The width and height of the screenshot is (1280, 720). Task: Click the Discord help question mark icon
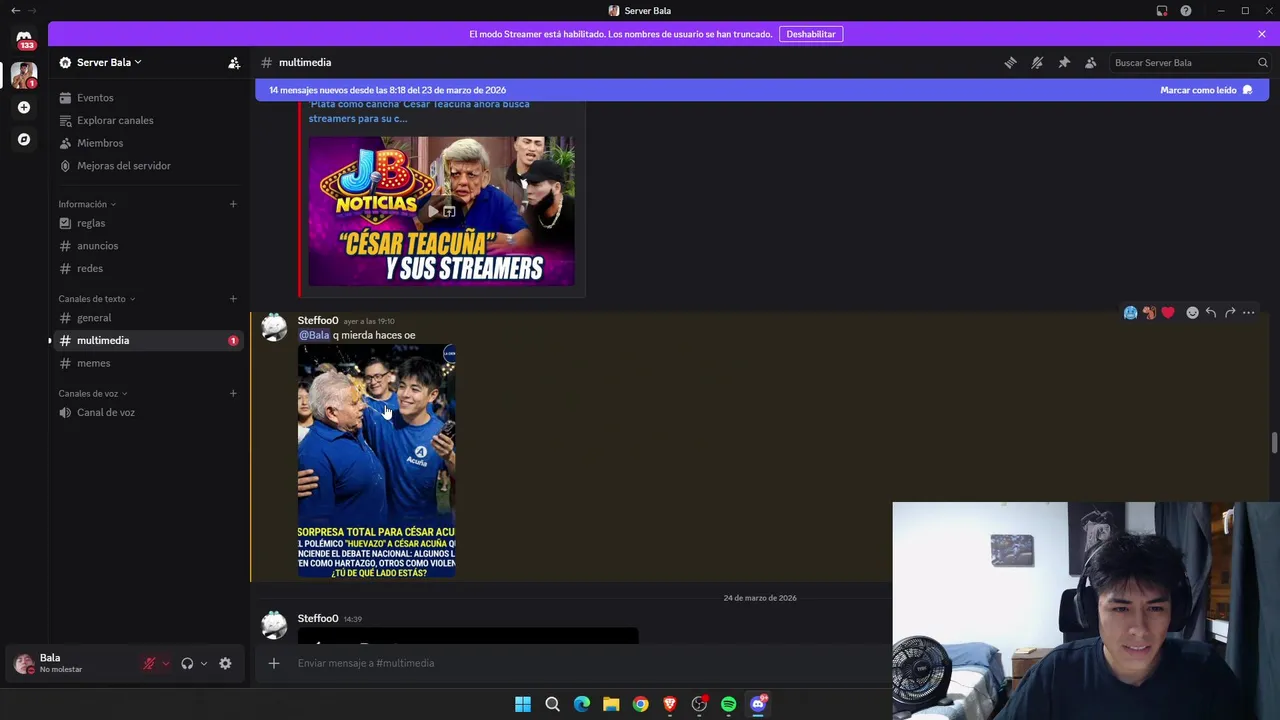(x=1186, y=11)
